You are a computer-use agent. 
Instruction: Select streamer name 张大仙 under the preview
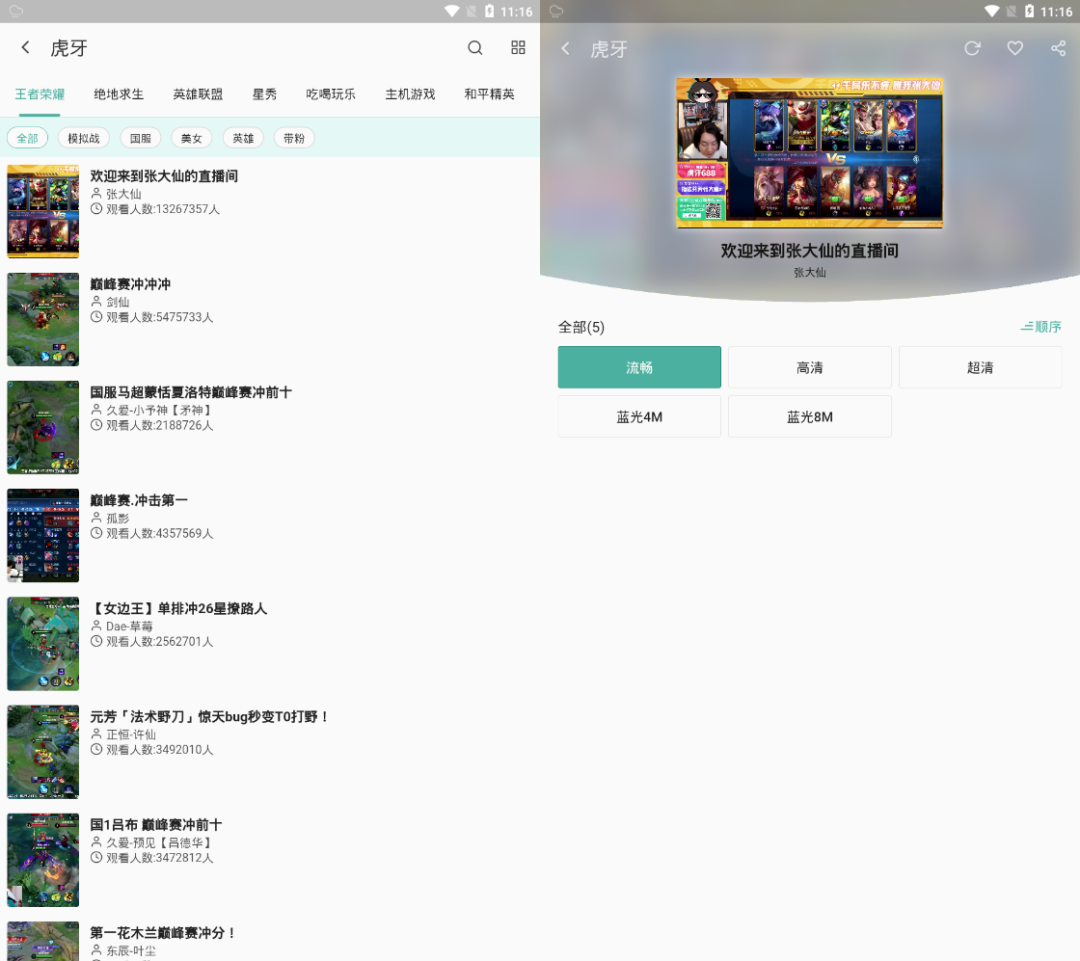[809, 272]
